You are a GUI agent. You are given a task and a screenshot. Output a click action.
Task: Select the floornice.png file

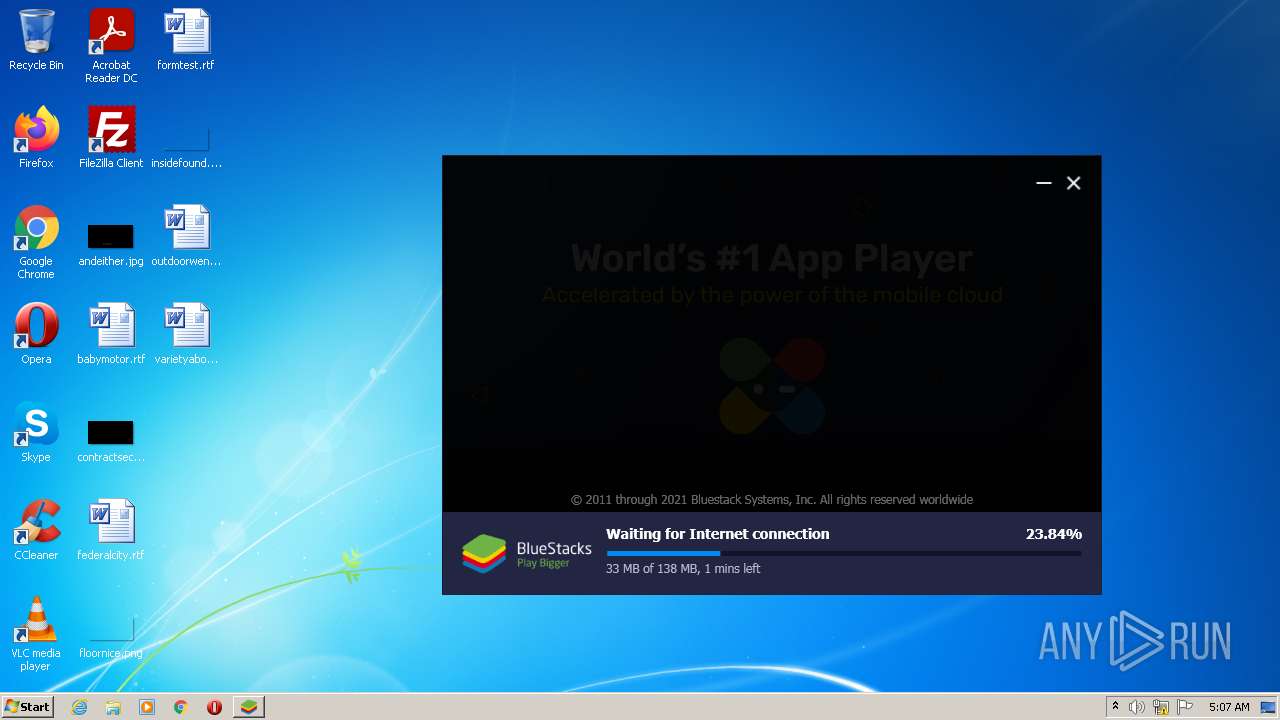click(111, 638)
